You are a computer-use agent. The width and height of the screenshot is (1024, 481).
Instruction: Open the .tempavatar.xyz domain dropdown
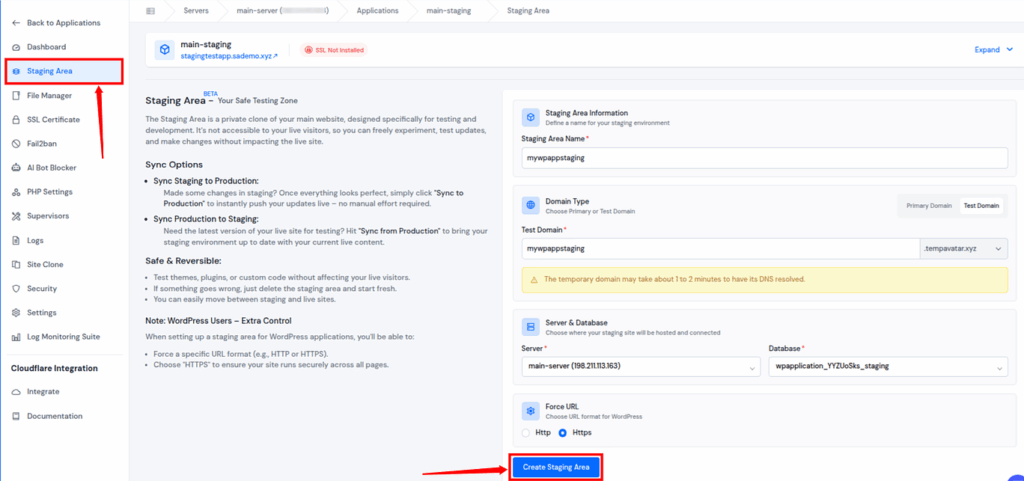click(x=963, y=247)
